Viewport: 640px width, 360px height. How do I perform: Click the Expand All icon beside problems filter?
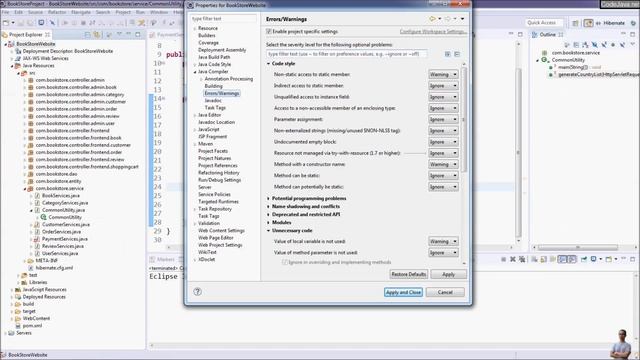[448, 54]
